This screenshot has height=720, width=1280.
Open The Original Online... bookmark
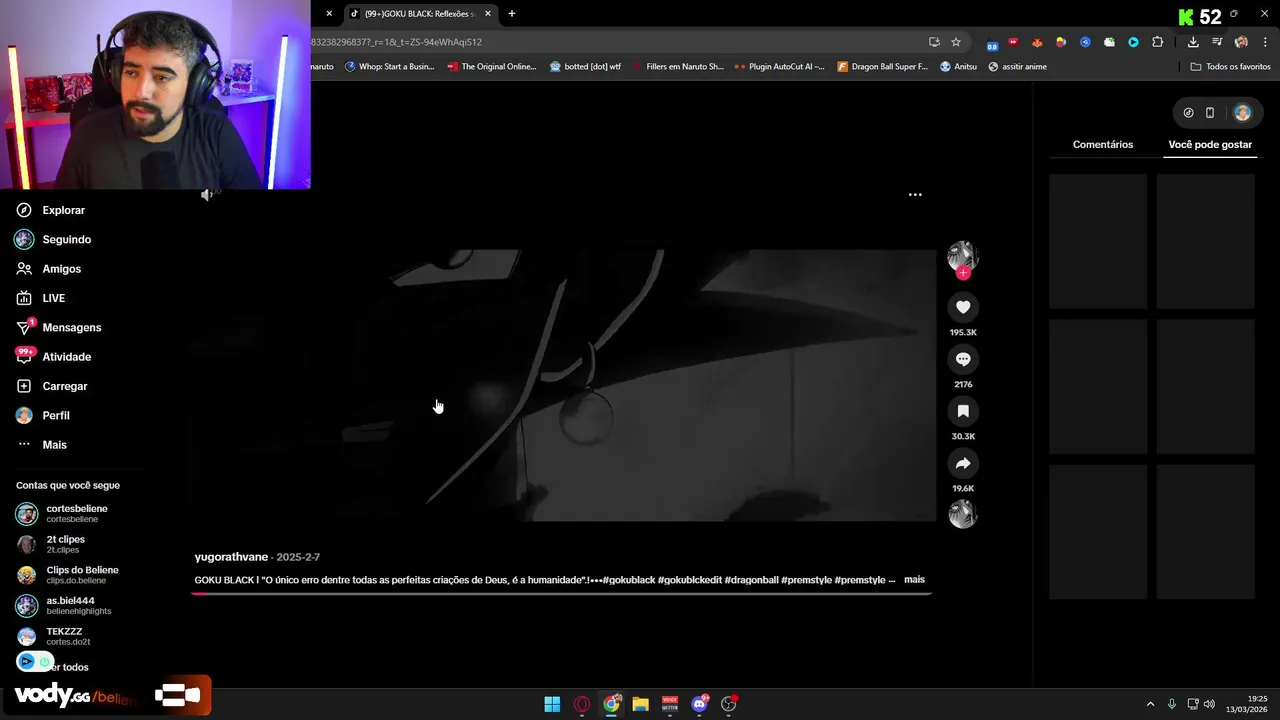[x=491, y=67]
